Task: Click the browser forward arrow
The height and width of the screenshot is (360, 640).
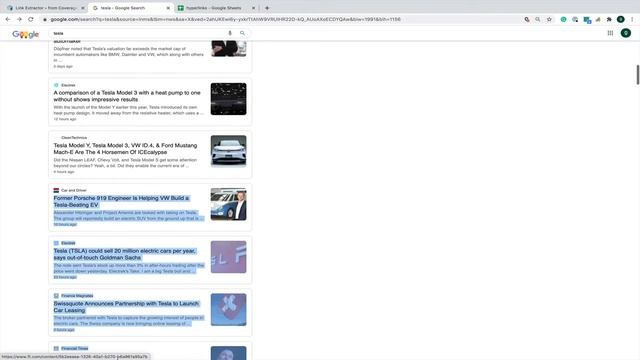Action: pos(19,19)
